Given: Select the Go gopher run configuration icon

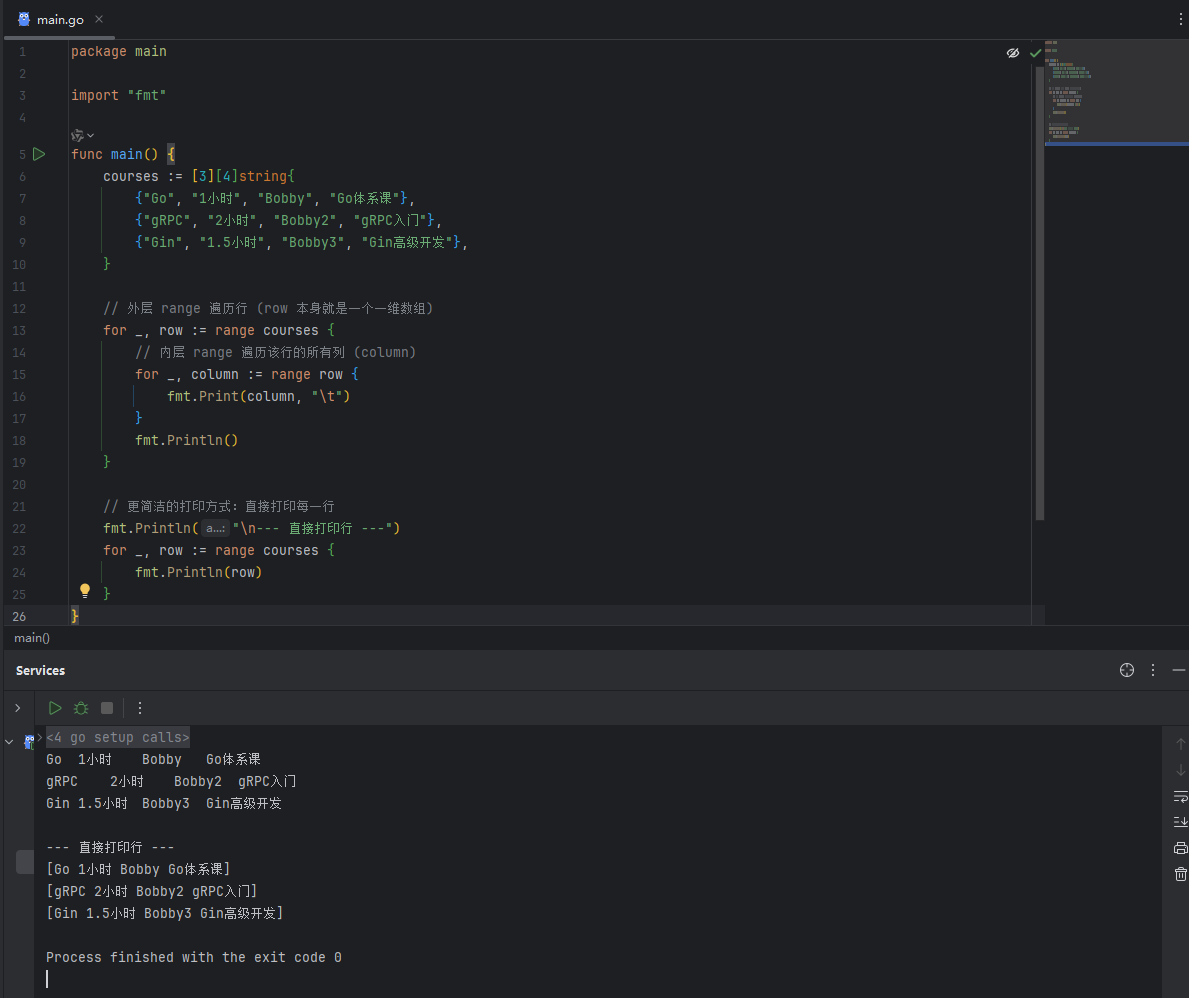Looking at the screenshot, I should coord(29,741).
